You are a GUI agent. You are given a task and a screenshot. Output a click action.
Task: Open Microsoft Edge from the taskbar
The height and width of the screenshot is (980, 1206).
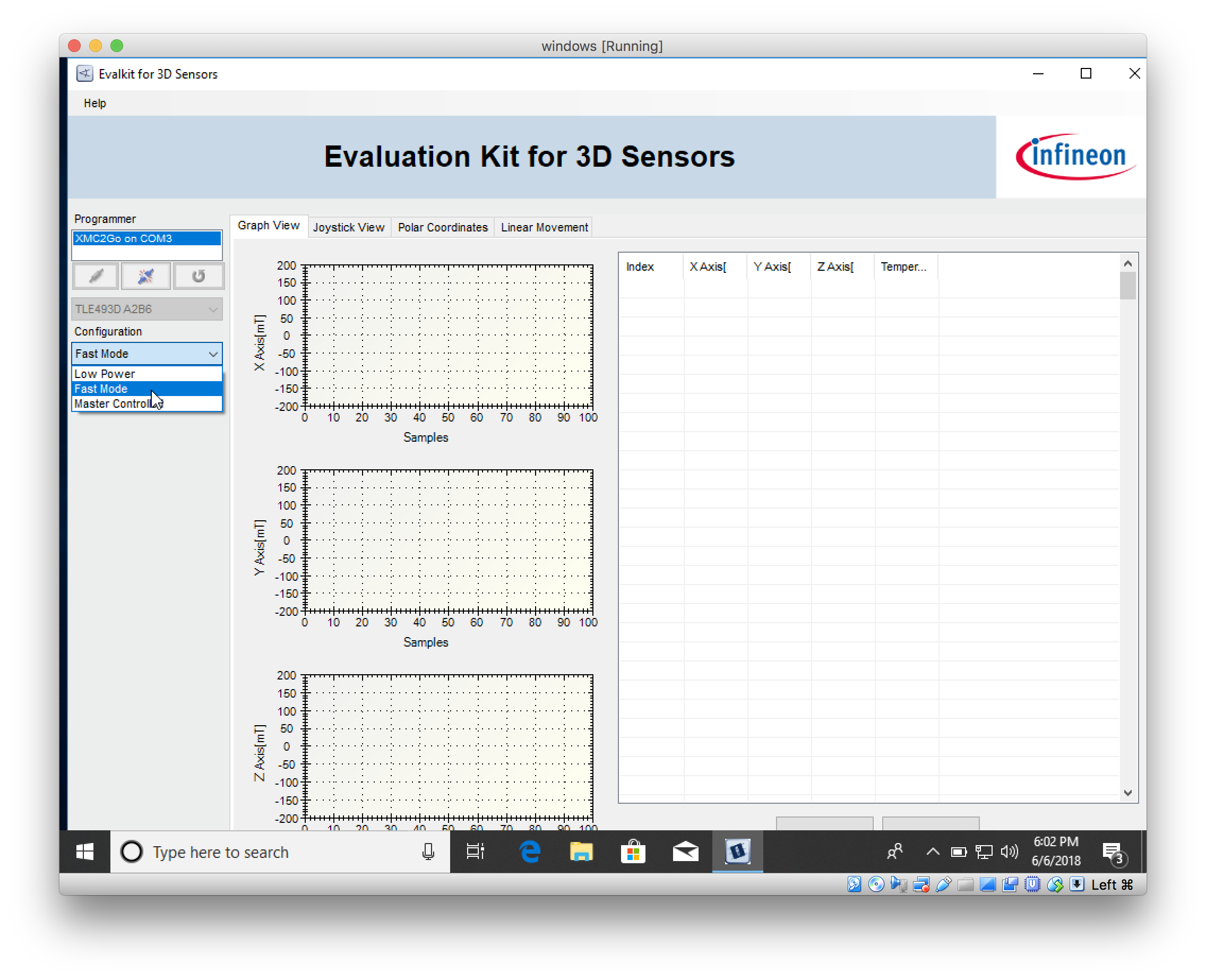[528, 852]
